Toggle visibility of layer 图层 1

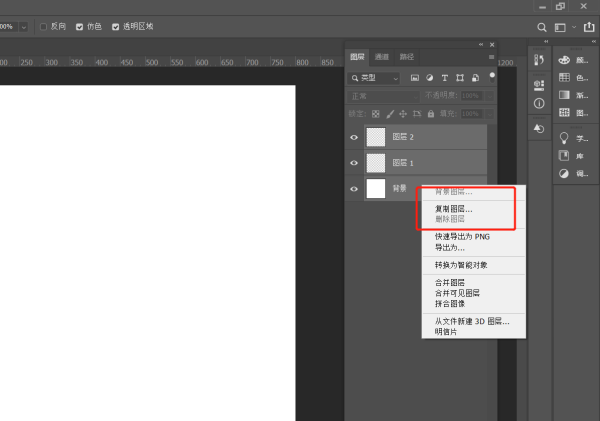[354, 162]
